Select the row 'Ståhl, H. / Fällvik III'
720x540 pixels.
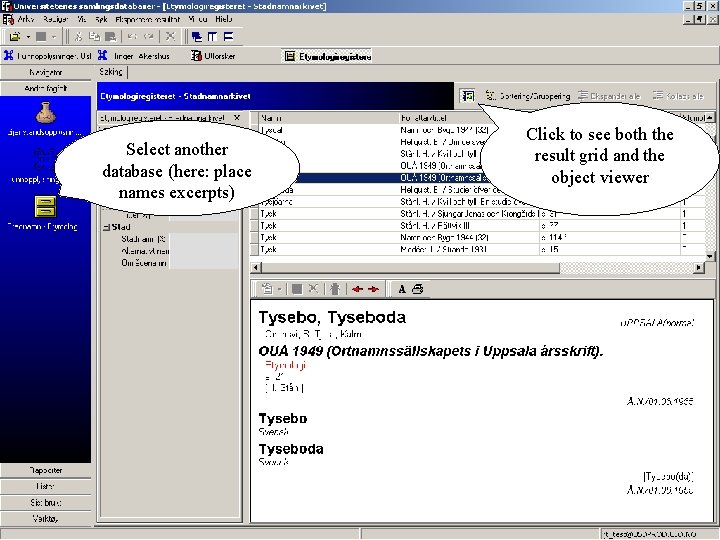click(x=478, y=225)
